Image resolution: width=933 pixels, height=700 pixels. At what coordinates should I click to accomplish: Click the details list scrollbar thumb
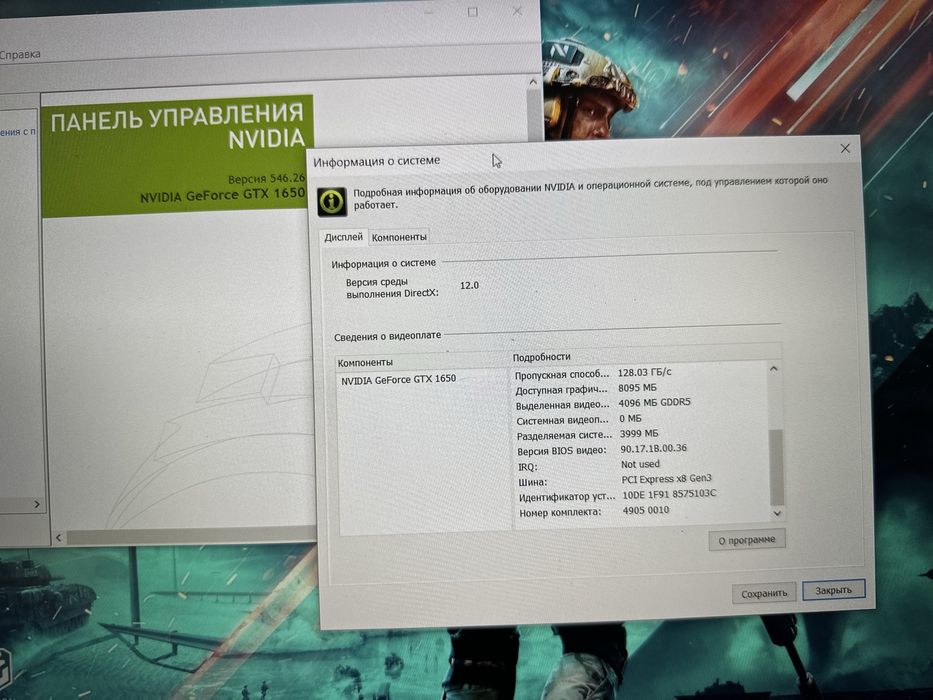[x=776, y=466]
